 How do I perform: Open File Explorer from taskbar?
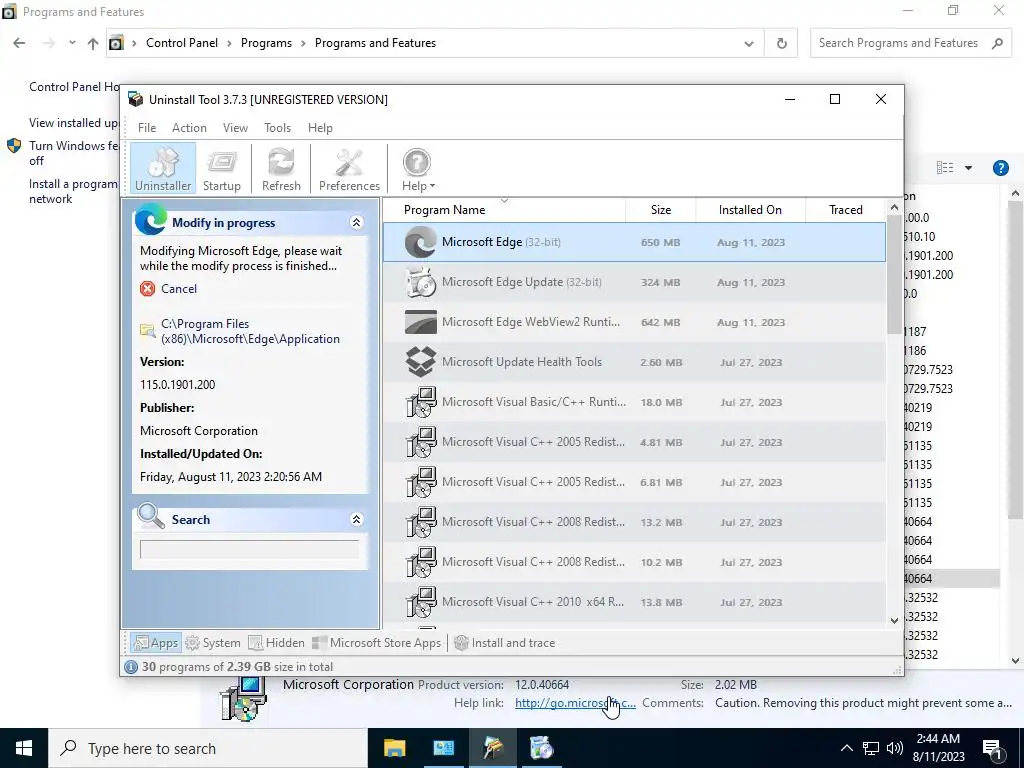pos(394,748)
